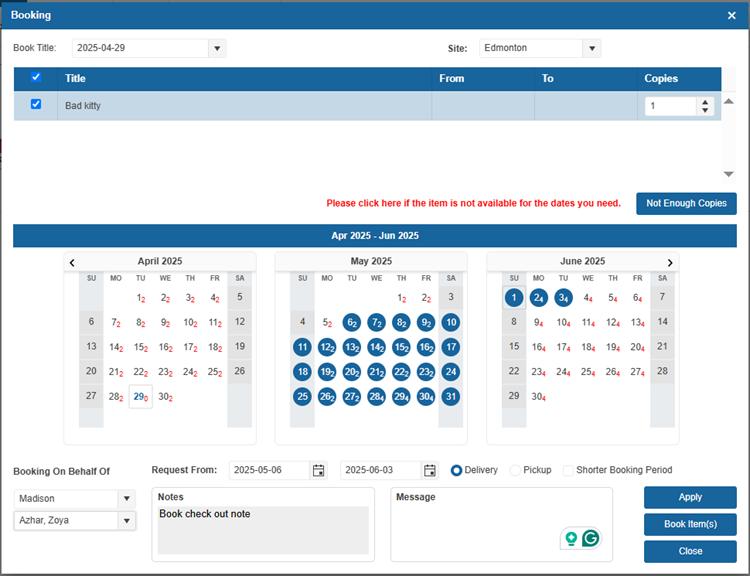The image size is (750, 576).
Task: Go to previous month in calendar
Action: click(x=72, y=262)
